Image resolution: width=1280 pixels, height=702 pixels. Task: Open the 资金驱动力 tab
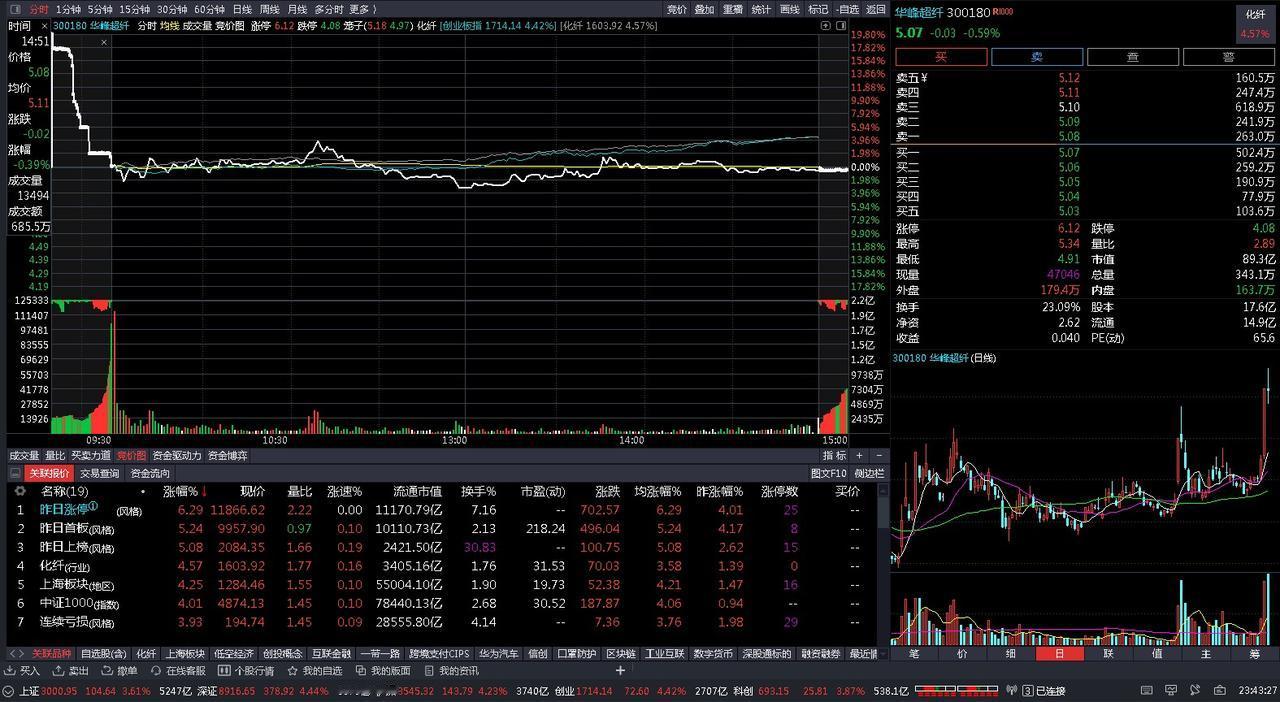(x=177, y=456)
